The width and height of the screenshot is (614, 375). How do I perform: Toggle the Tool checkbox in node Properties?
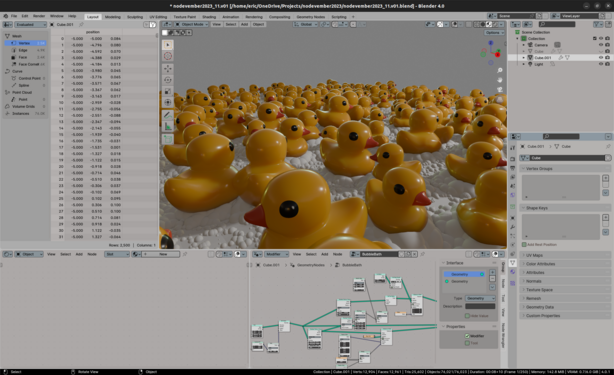467,343
